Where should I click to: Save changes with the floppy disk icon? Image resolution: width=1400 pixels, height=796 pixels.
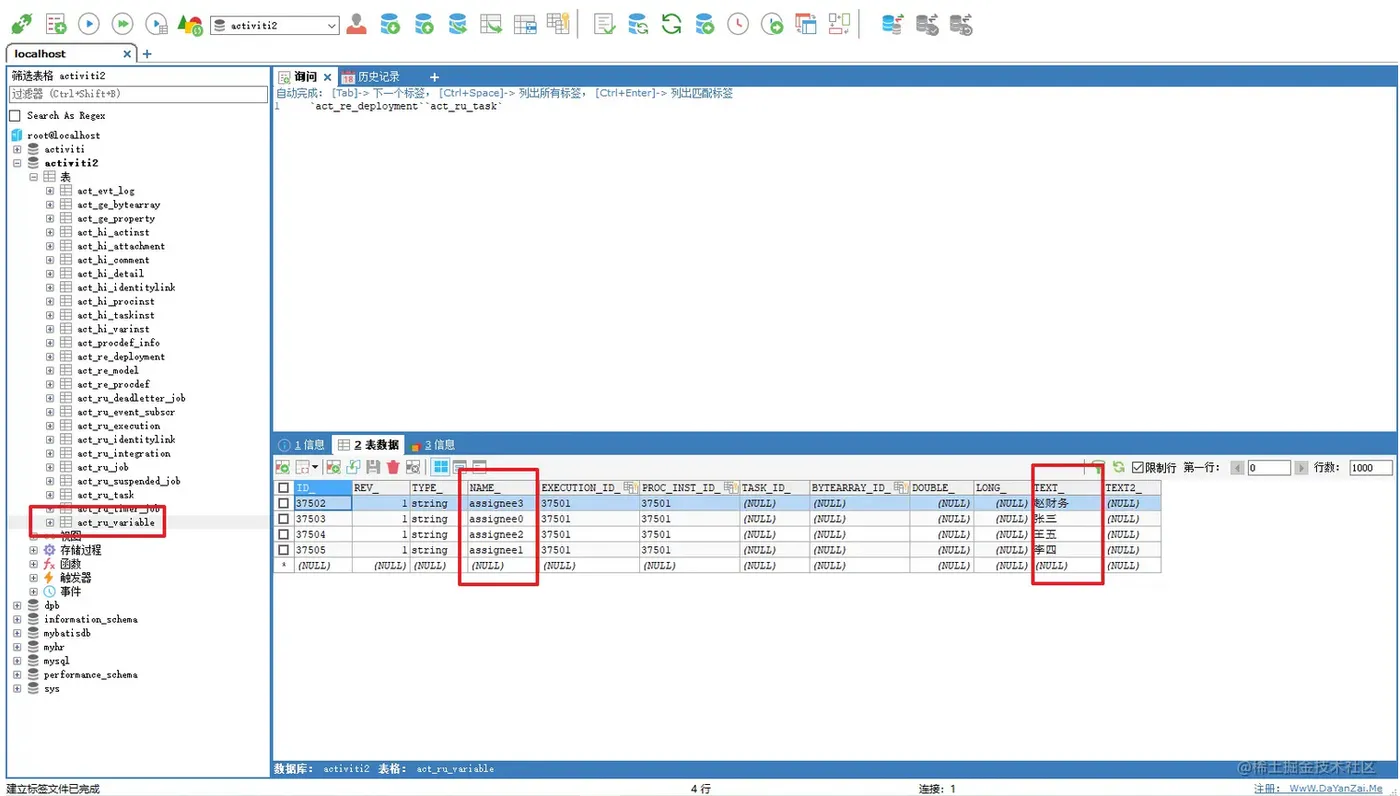pyautogui.click(x=373, y=467)
